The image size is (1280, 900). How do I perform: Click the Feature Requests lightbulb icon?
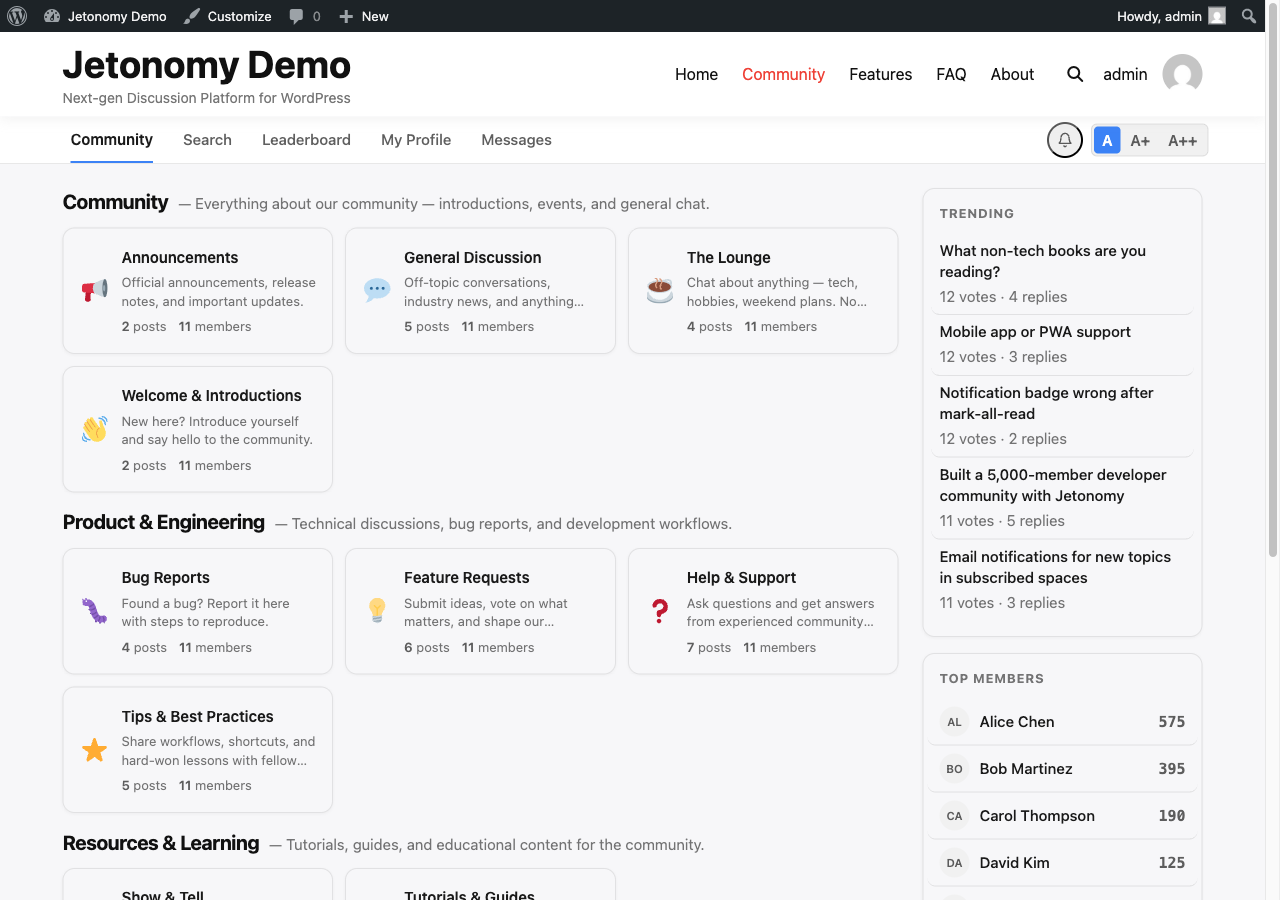(377, 611)
